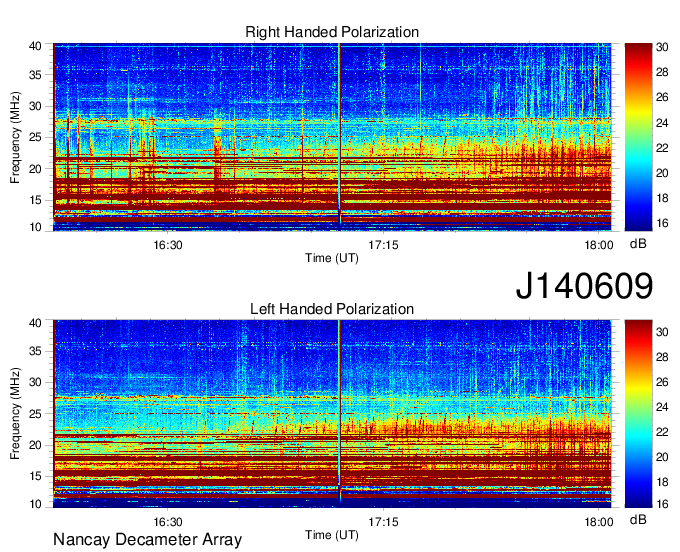Click the dB unit label below lower colorbar

[638, 520]
